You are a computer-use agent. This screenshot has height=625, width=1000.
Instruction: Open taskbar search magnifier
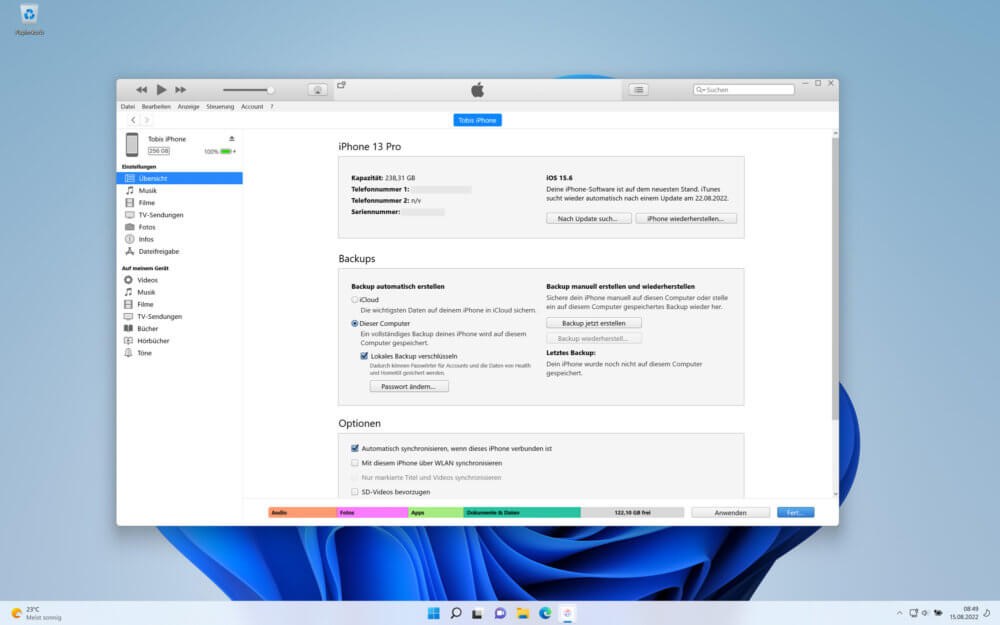pos(455,613)
